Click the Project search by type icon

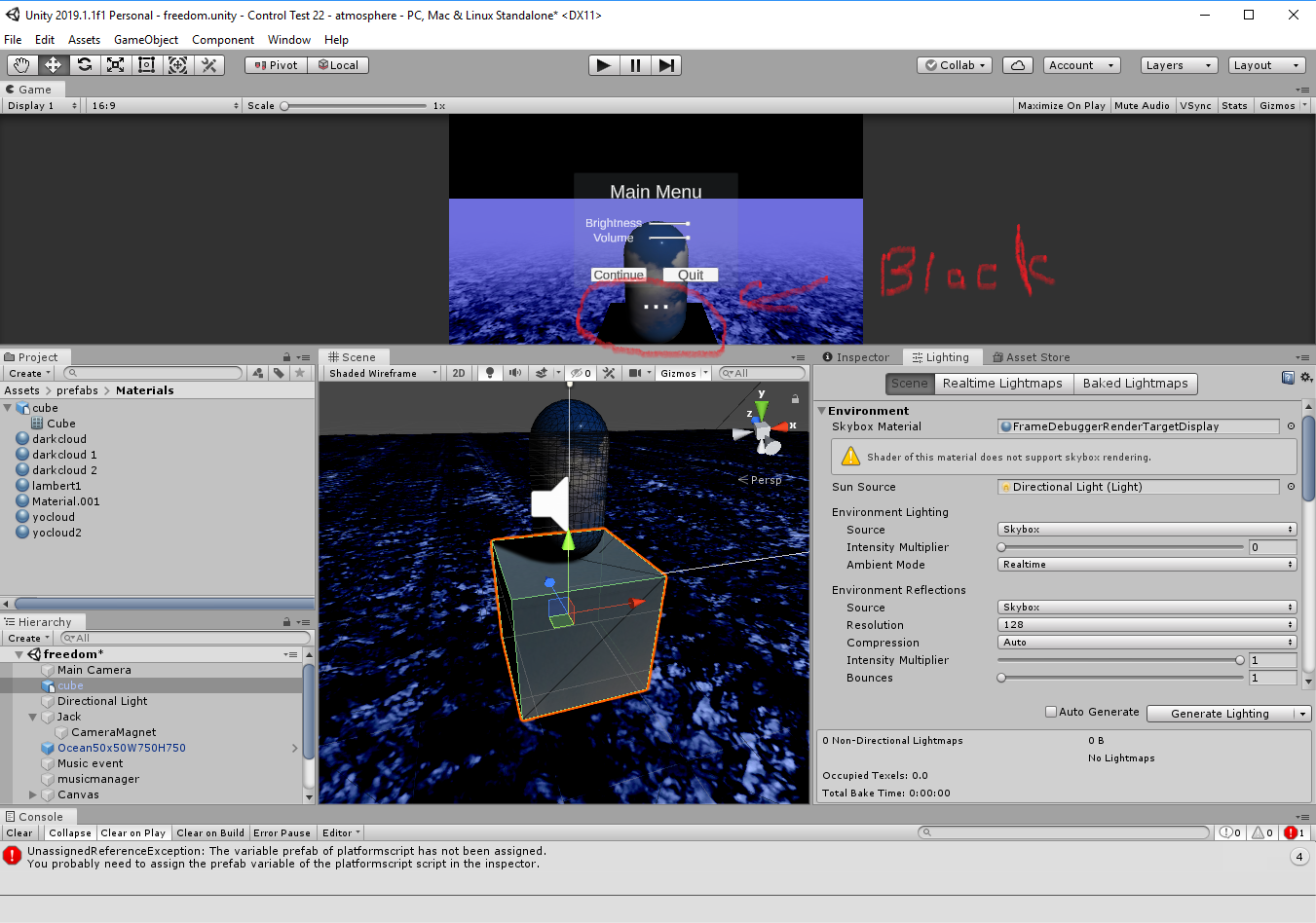pyautogui.click(x=257, y=373)
